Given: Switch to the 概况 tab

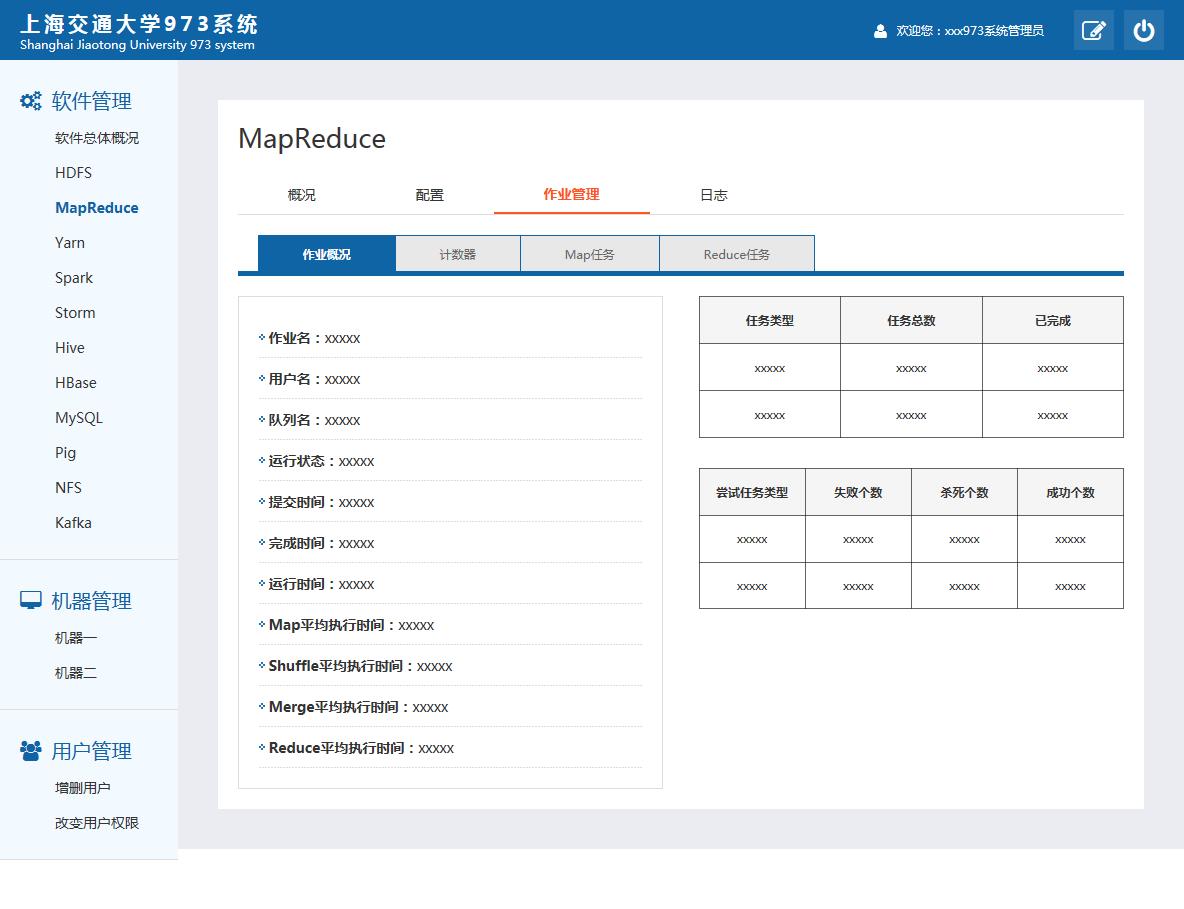Looking at the screenshot, I should coord(301,195).
